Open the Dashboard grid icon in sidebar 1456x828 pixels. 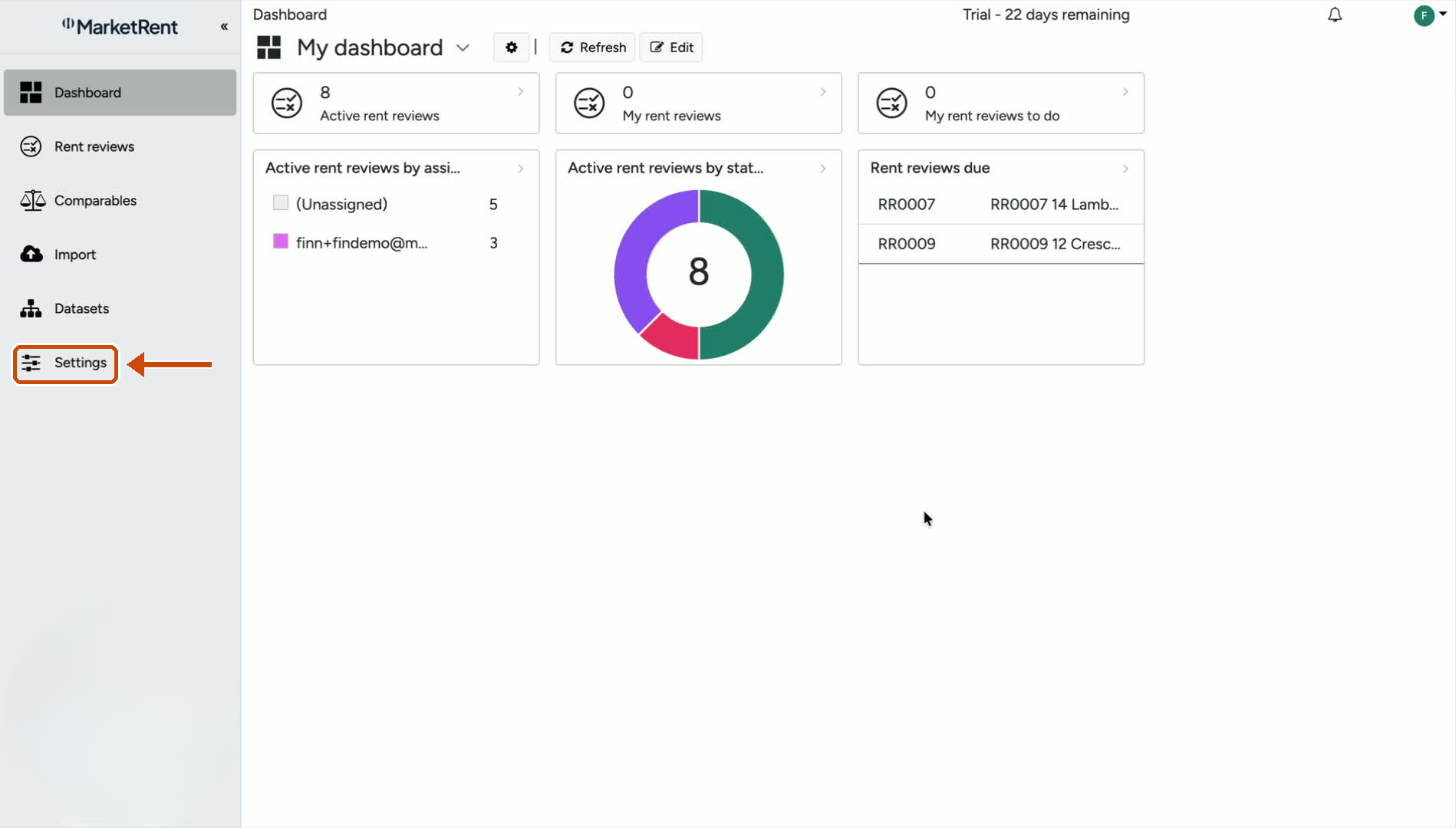[31, 93]
